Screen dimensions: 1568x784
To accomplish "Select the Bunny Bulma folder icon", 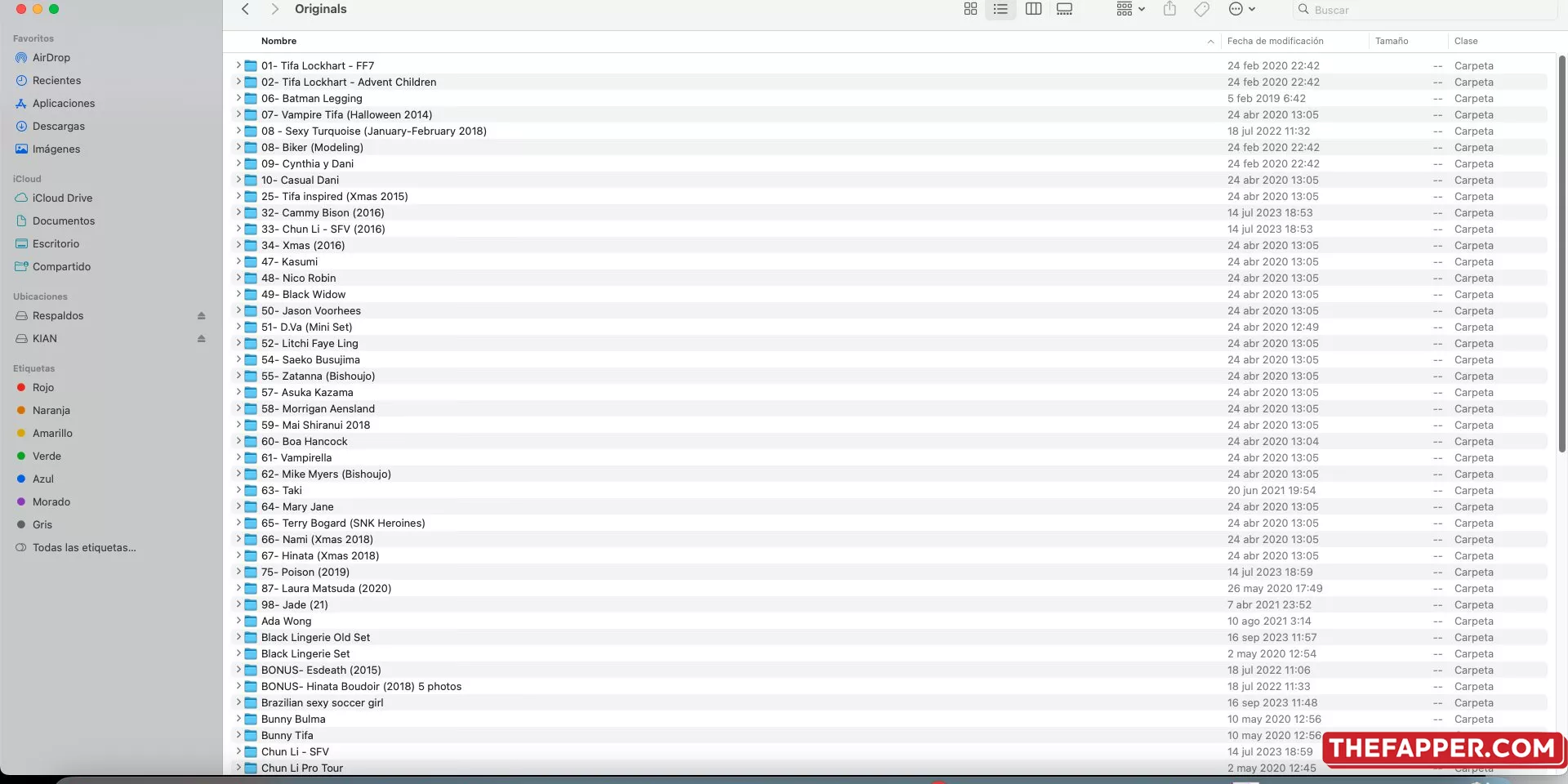I will pos(252,719).
